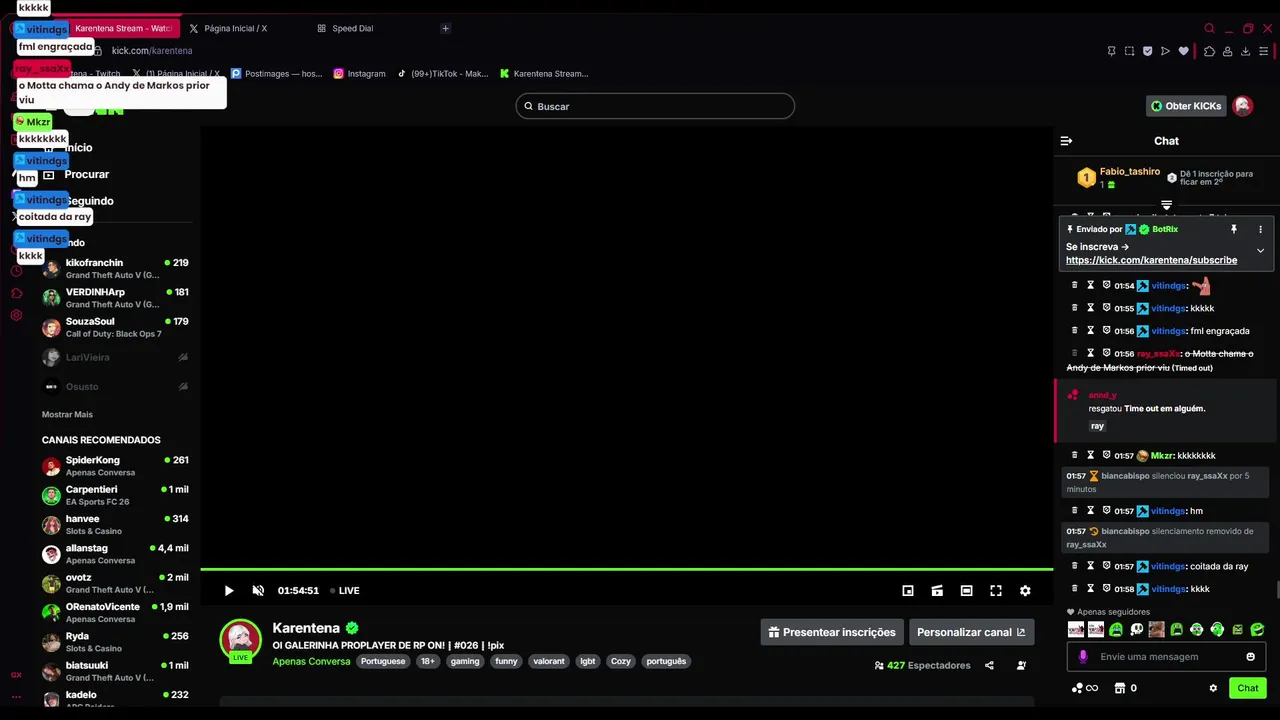Open the pinned message three-dot menu
Image resolution: width=1280 pixels, height=720 pixels.
coord(1260,229)
